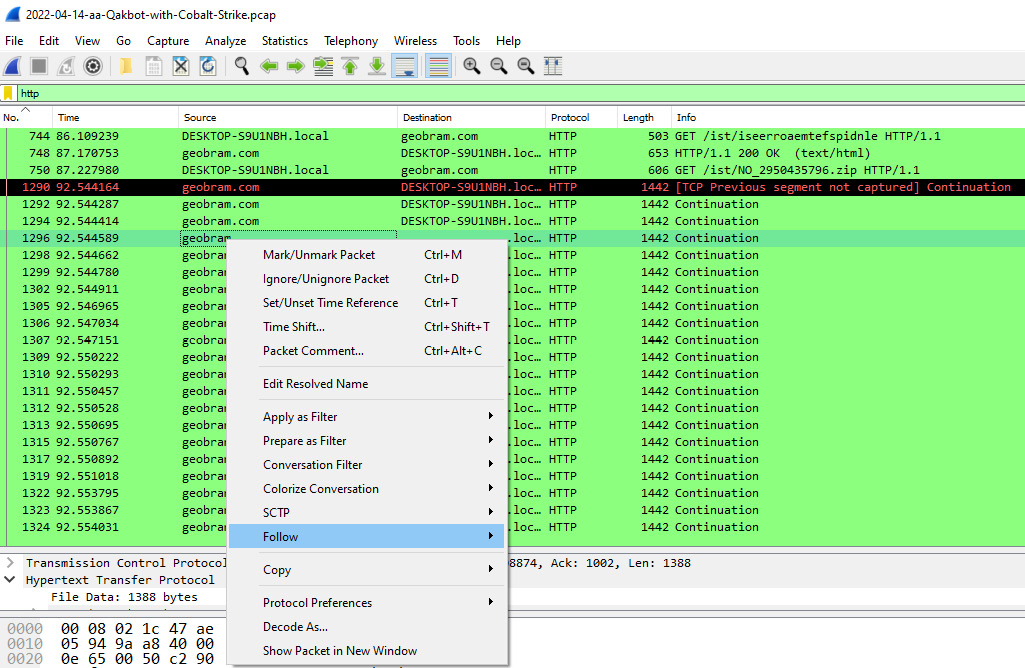
Task: Choose Edit Resolved Name
Action: [367, 384]
